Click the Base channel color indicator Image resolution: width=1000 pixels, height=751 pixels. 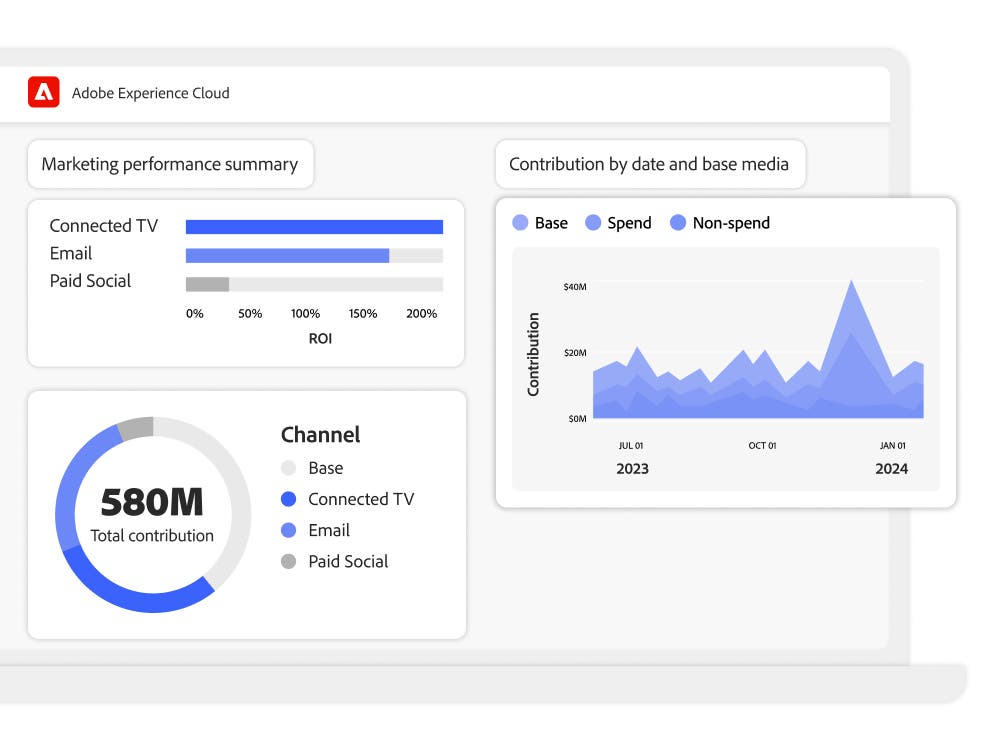point(289,467)
